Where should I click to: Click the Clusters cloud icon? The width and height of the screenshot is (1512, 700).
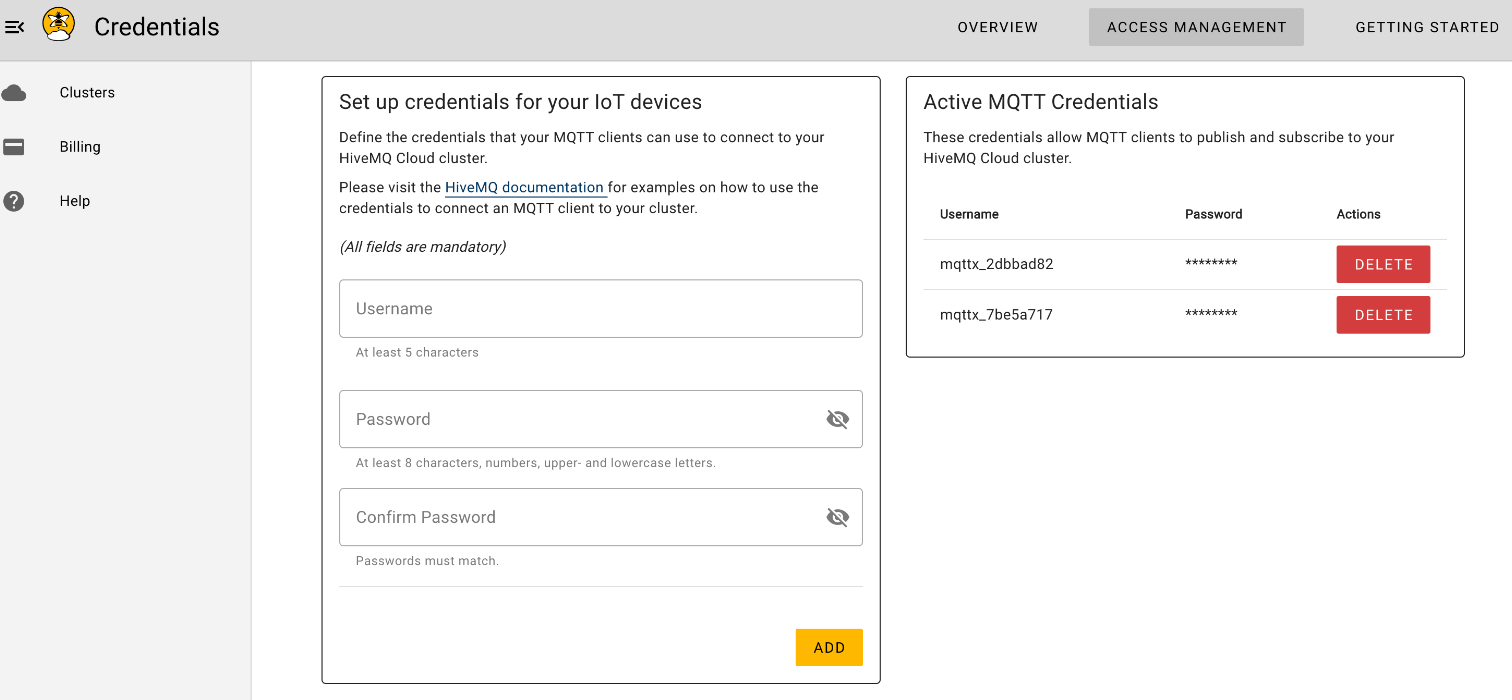[14, 93]
